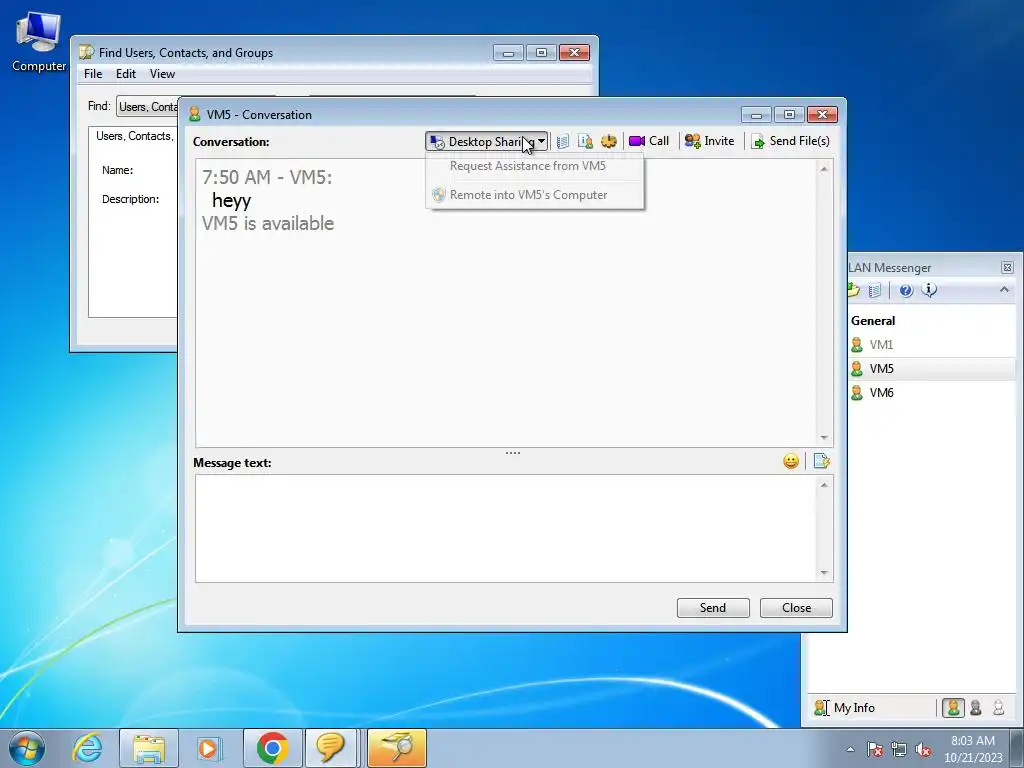
Task: Click the clock-shaped icon in conversation toolbar
Action: [x=609, y=141]
